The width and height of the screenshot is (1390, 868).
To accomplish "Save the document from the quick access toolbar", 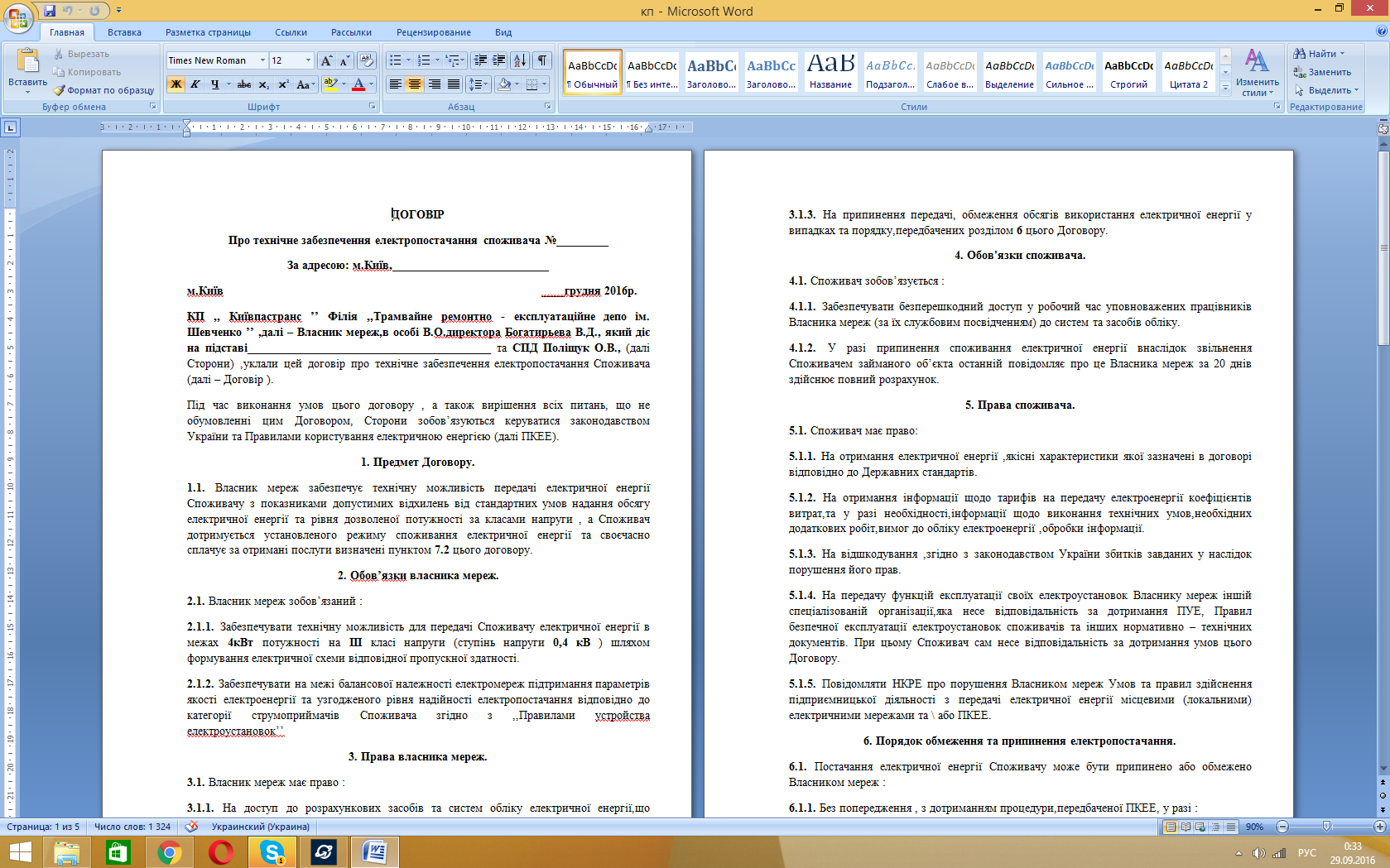I will [x=50, y=11].
